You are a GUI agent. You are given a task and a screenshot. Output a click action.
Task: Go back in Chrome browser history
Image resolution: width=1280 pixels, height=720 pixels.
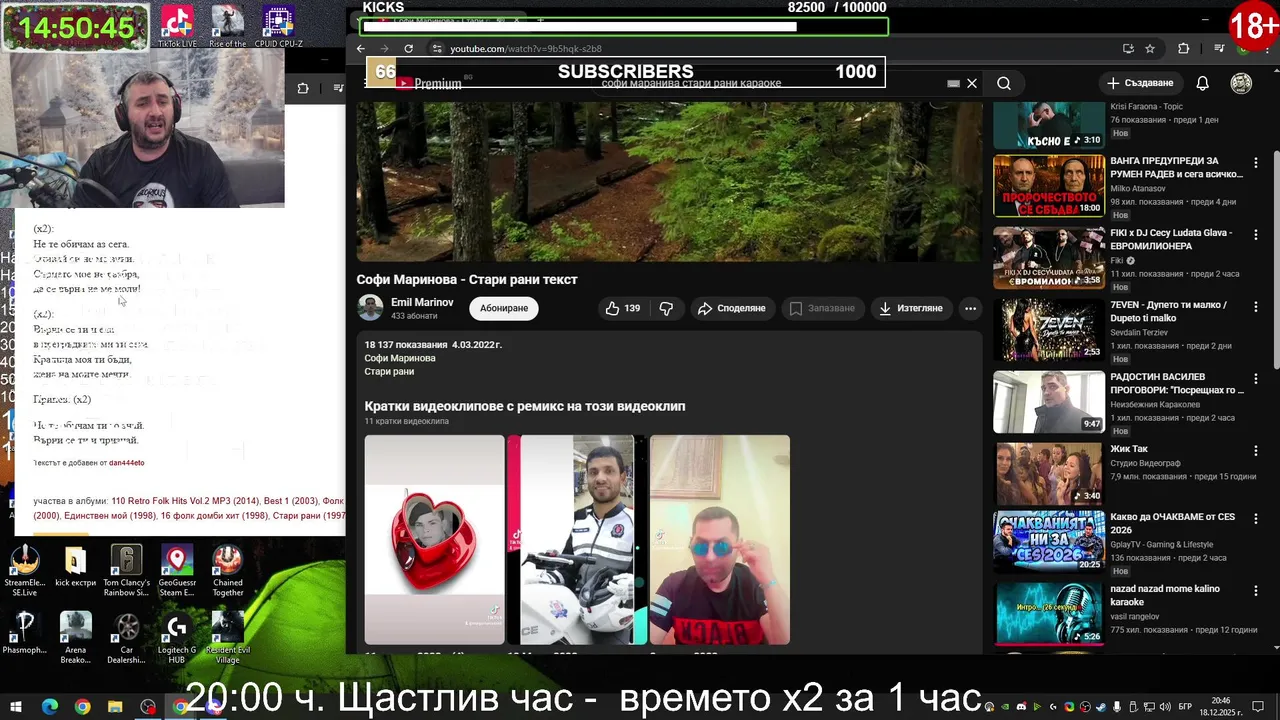[361, 48]
